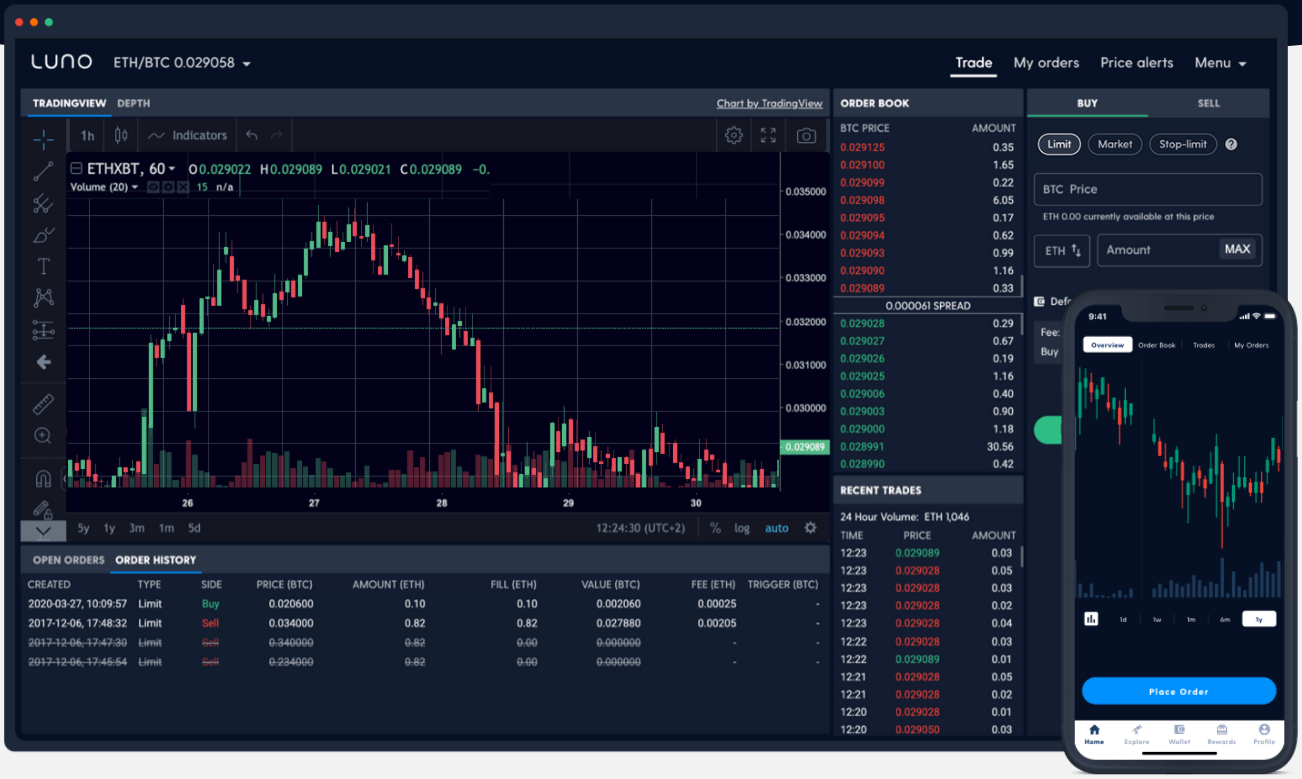This screenshot has width=1302, height=779.
Task: Toggle the log scale option
Action: point(742,528)
